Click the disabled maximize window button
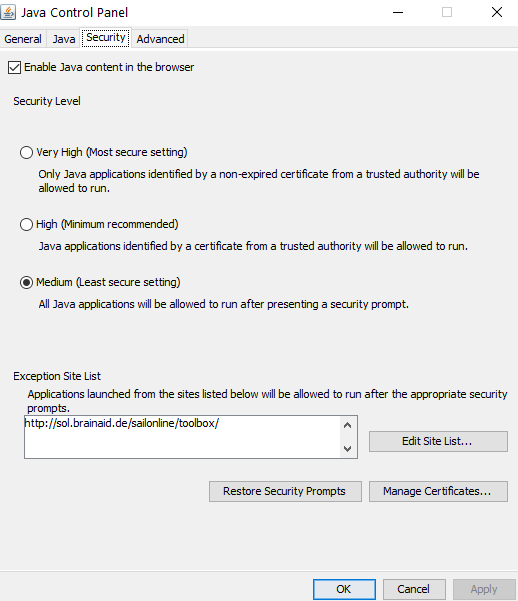Viewport: 518px width, 601px height. (447, 12)
